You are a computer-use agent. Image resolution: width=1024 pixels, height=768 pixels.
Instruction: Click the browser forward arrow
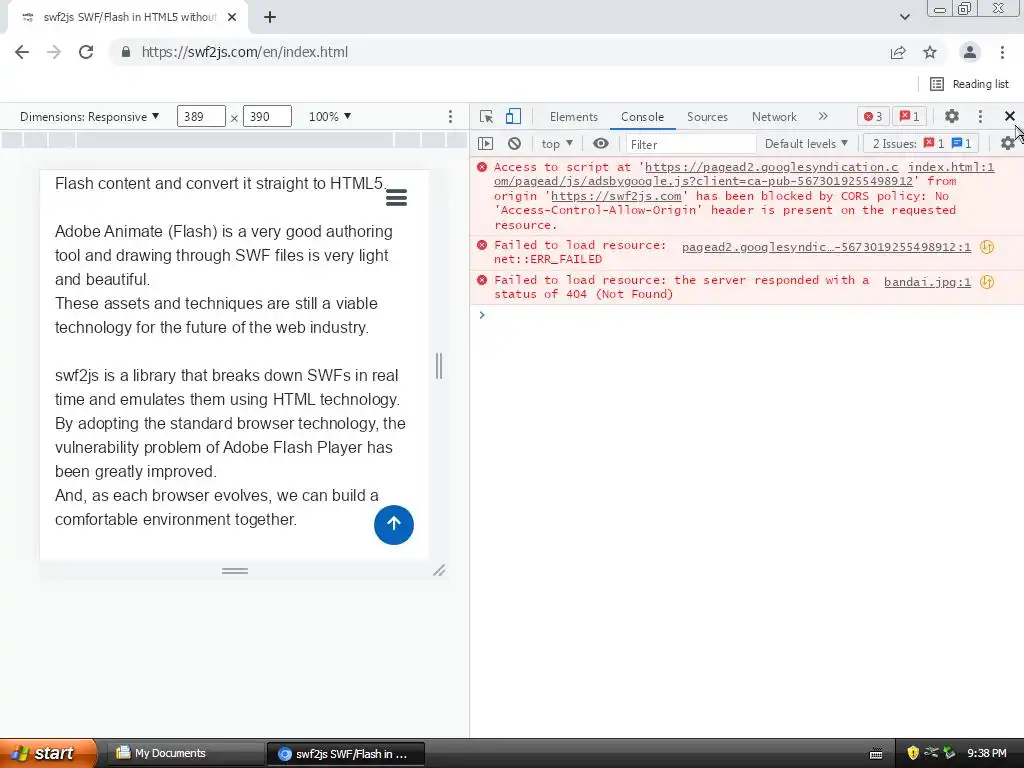point(54,52)
